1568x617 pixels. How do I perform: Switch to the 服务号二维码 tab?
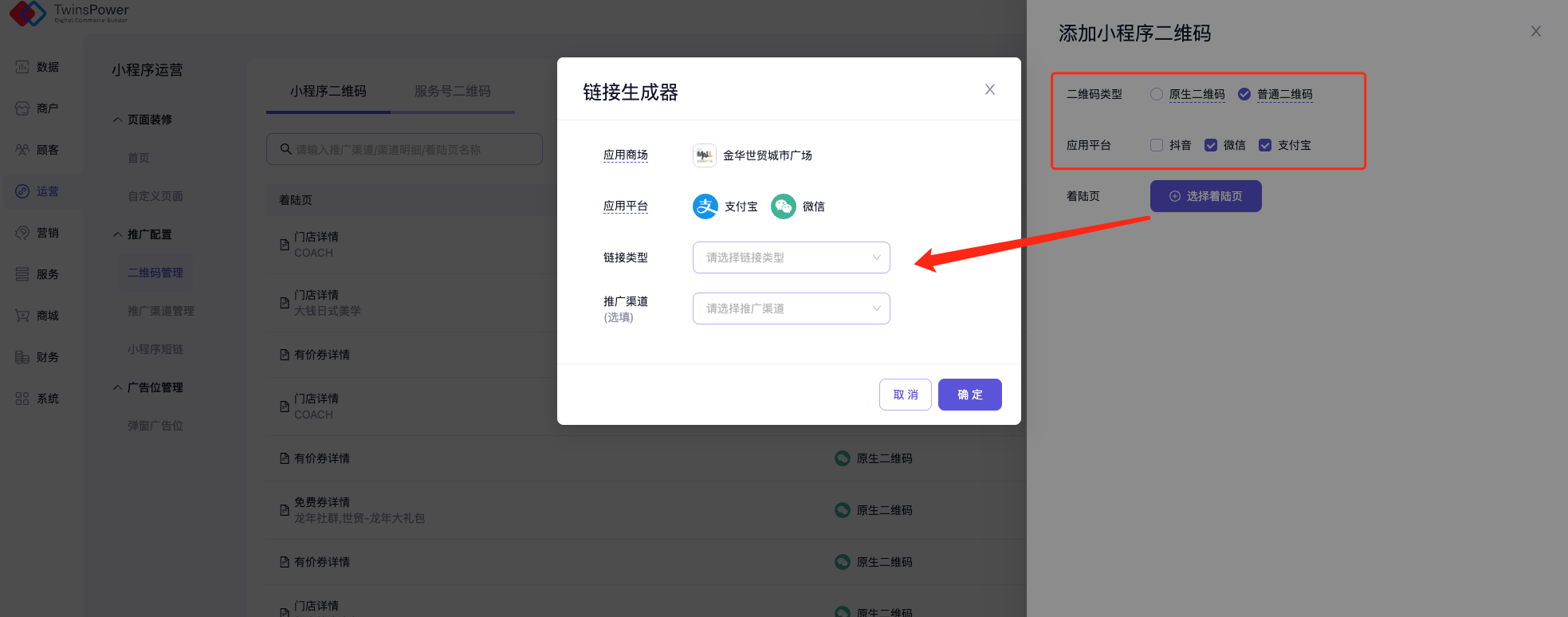tap(452, 91)
